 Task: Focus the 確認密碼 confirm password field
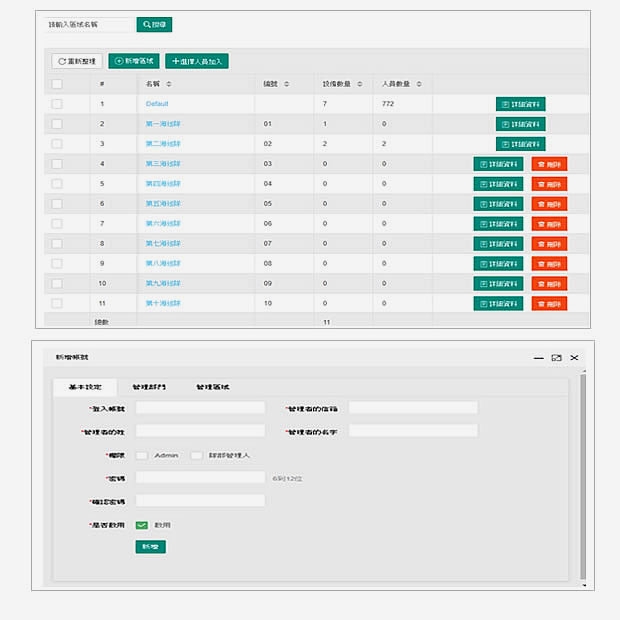click(200, 501)
